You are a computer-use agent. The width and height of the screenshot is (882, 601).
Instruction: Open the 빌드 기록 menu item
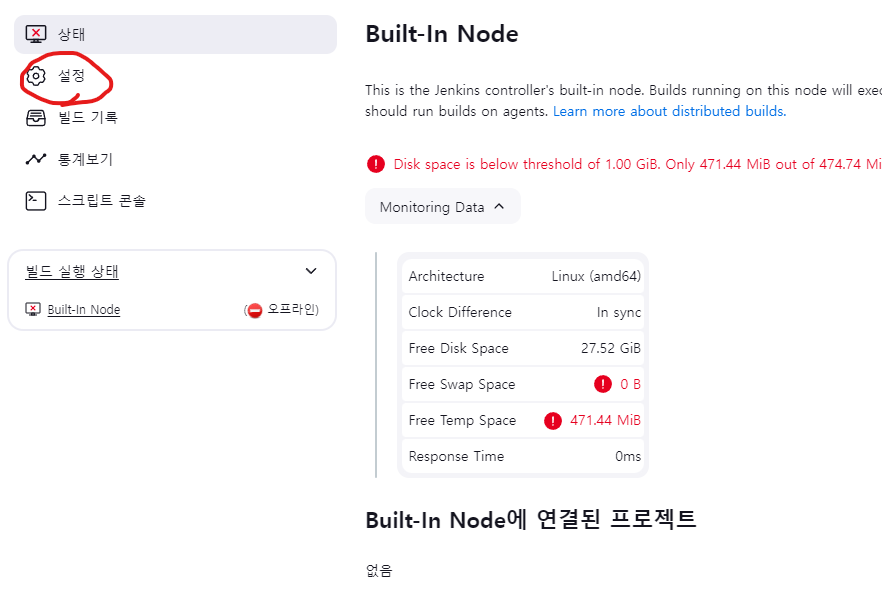pyautogui.click(x=175, y=118)
